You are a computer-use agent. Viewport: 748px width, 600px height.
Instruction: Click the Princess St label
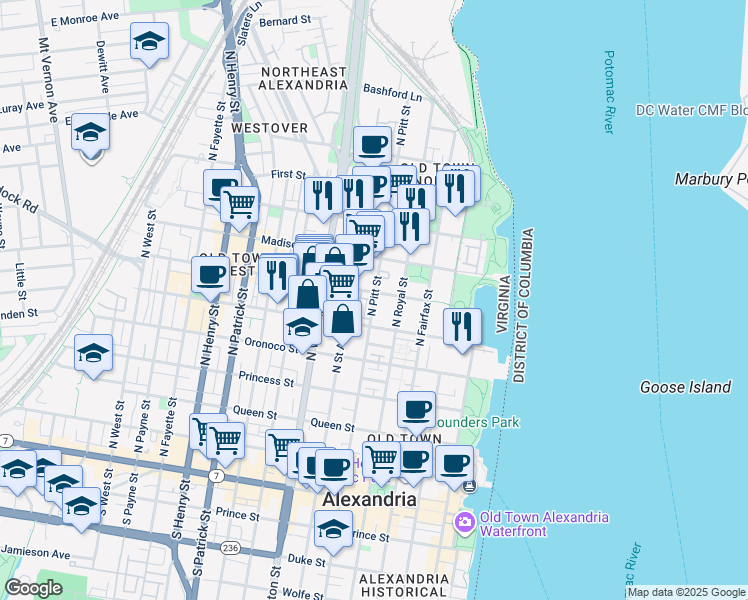coord(266,379)
